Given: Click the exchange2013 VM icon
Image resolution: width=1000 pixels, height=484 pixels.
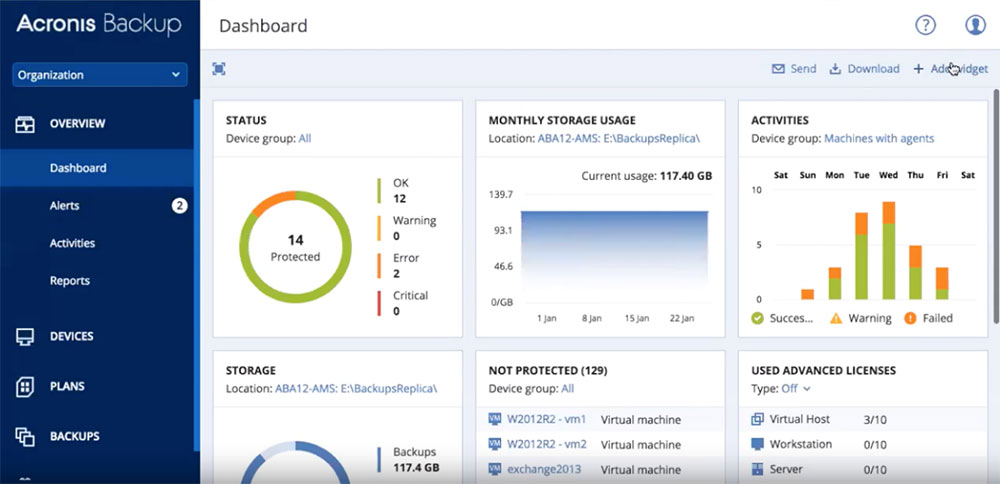Looking at the screenshot, I should click(x=494, y=469).
